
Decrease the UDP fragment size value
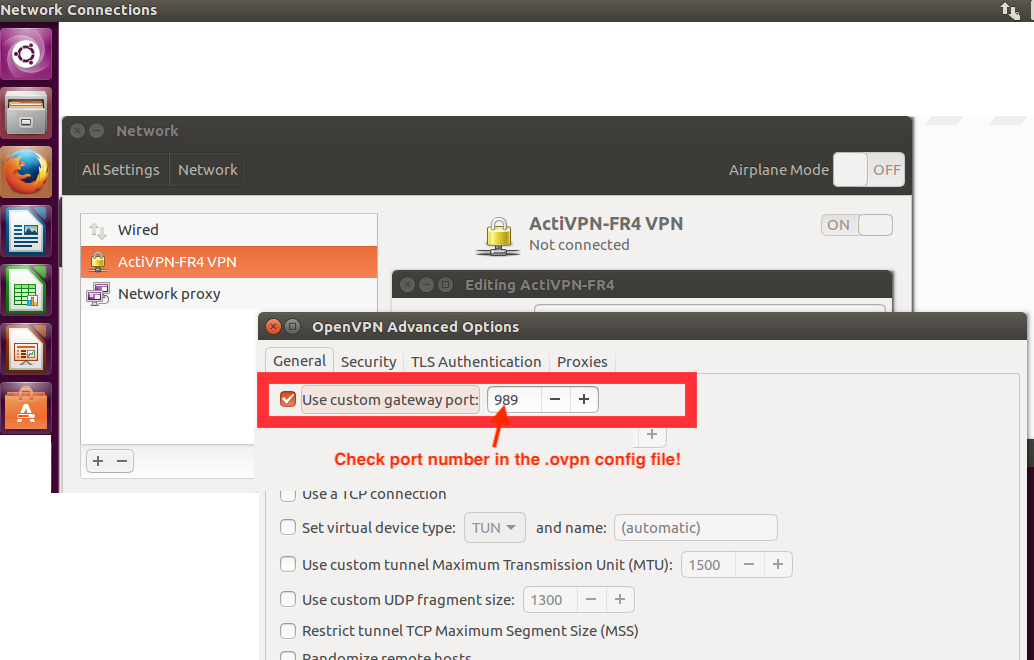click(591, 599)
